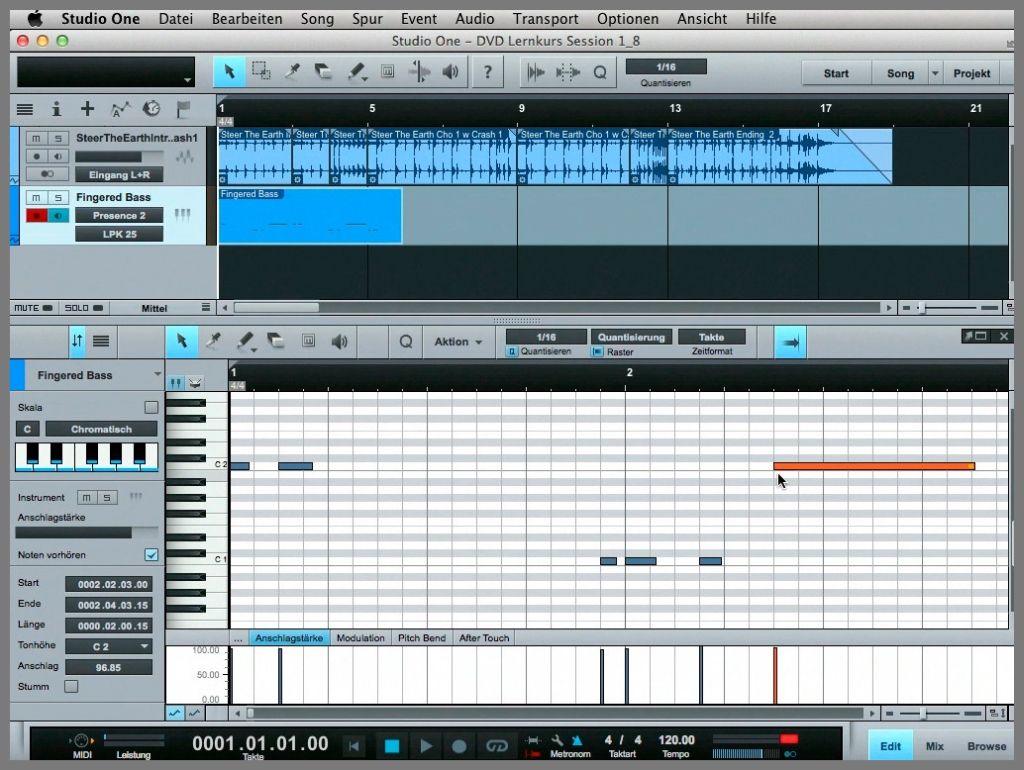
Task: Choose the split tool in the main toolbar
Action: (x=292, y=71)
